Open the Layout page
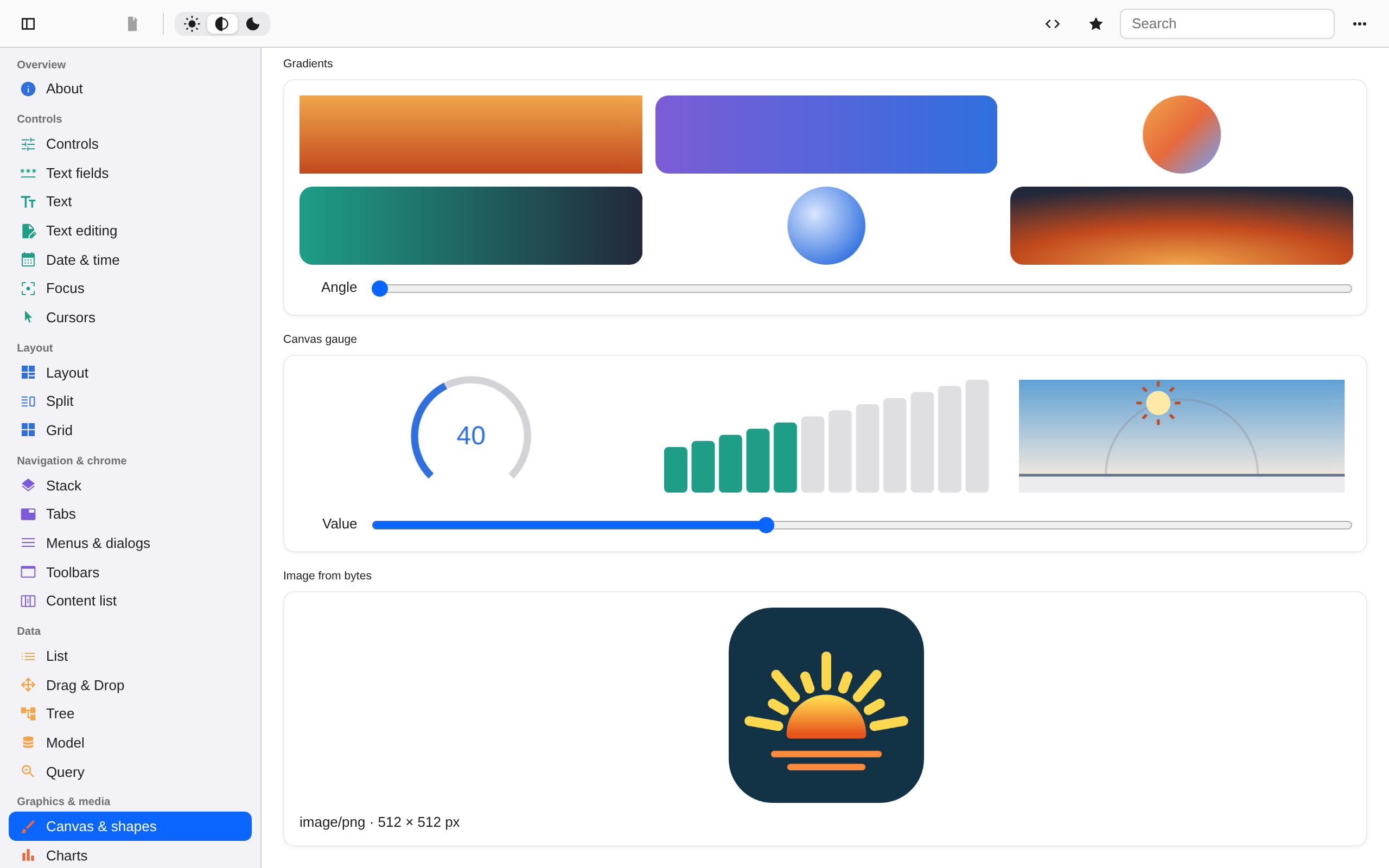The height and width of the screenshot is (868, 1389). click(x=130, y=373)
